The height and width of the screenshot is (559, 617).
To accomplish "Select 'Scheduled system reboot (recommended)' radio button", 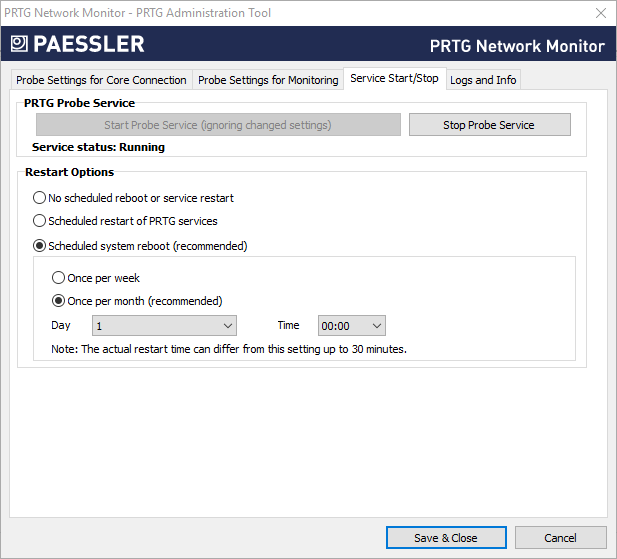I will (40, 246).
